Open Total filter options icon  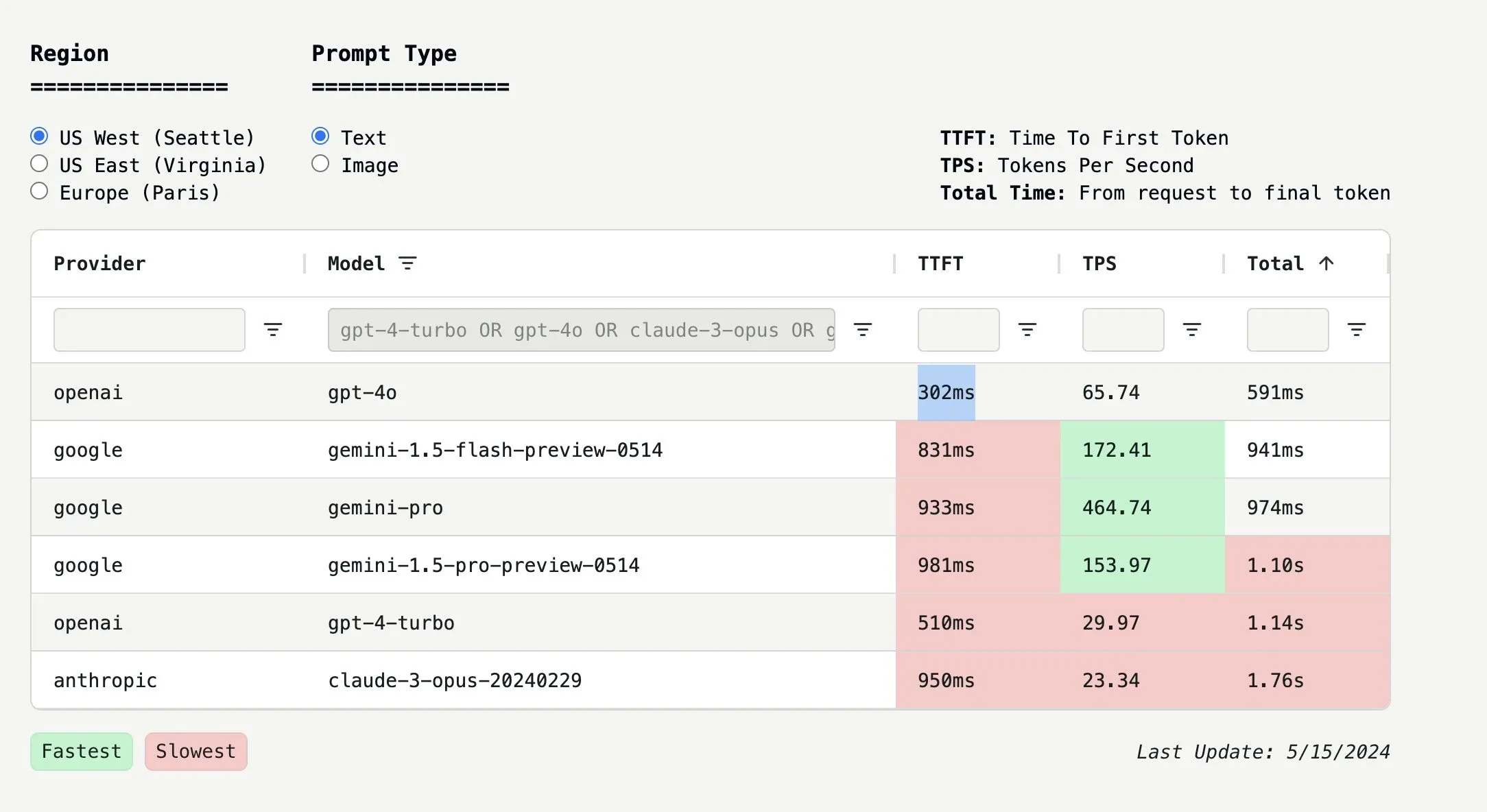(x=1356, y=330)
